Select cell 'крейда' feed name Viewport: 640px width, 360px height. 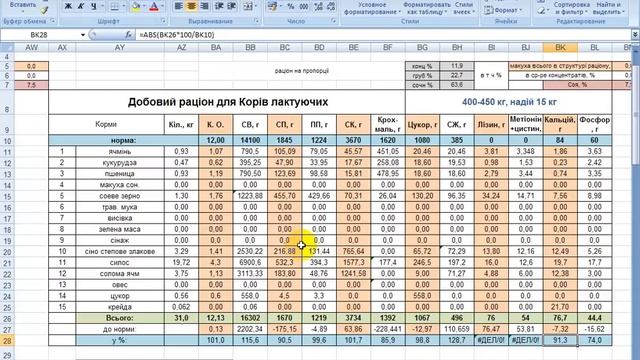click(x=120, y=307)
